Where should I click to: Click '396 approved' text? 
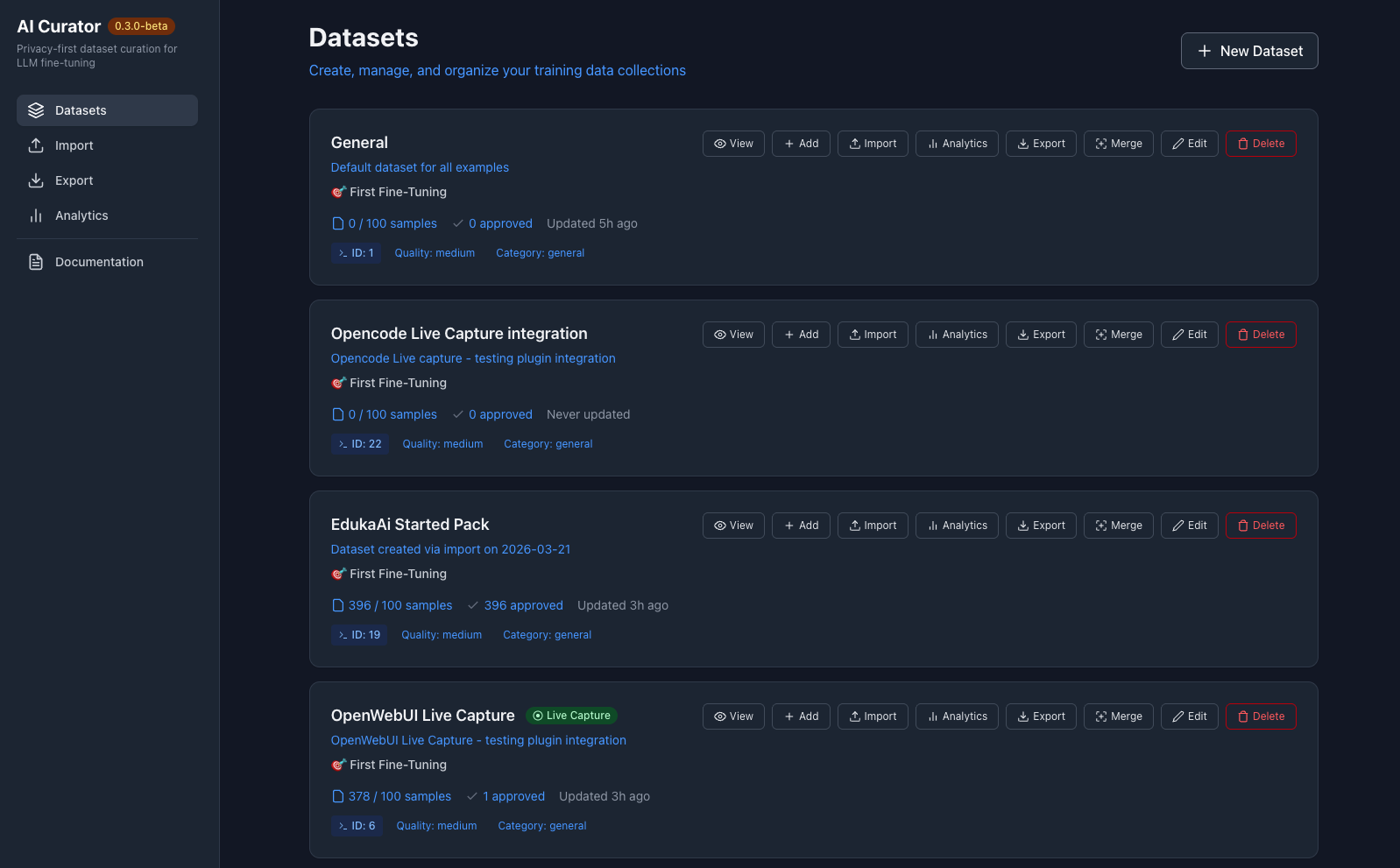(524, 605)
